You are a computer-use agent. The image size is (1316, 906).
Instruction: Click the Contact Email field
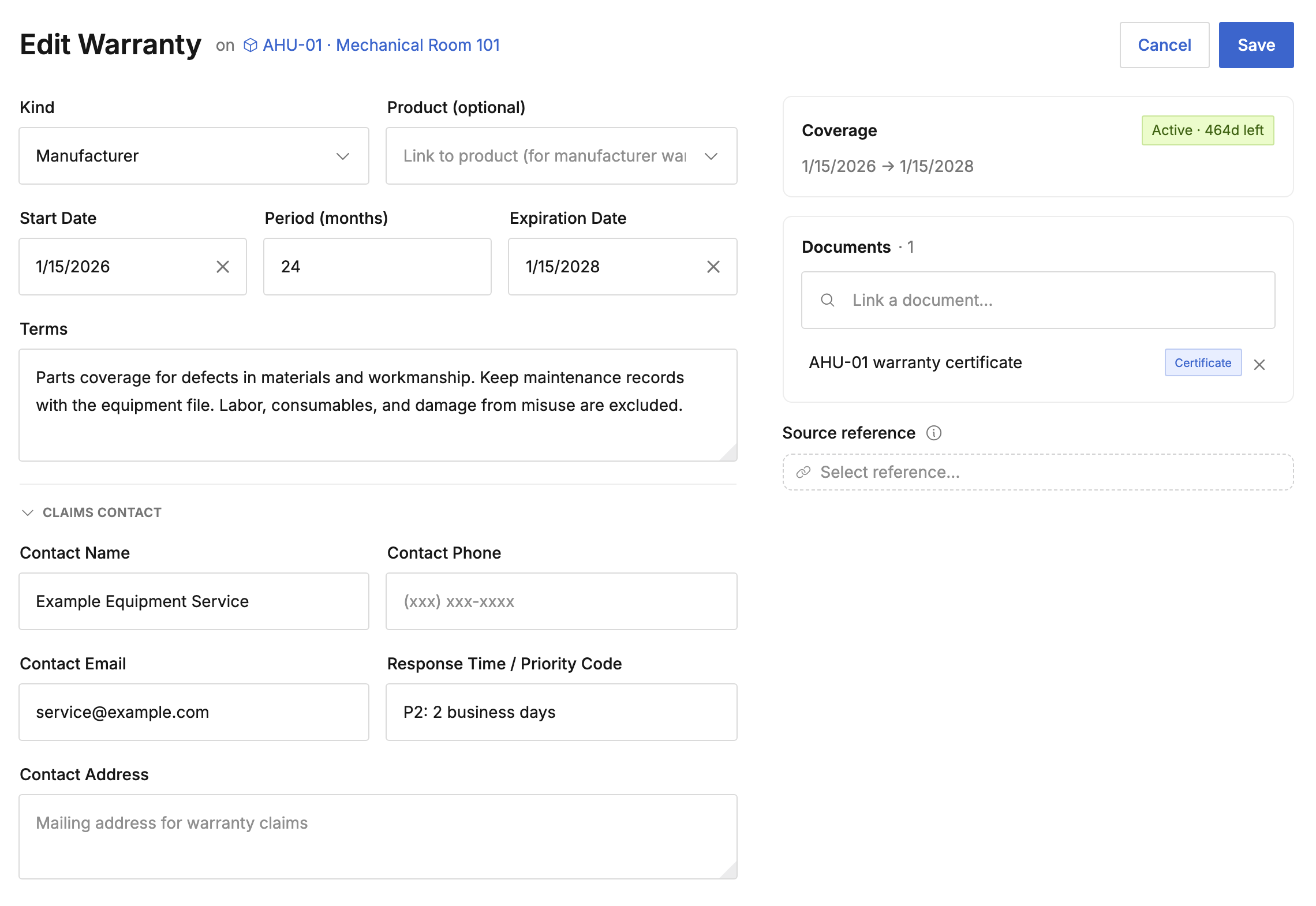[x=194, y=712]
